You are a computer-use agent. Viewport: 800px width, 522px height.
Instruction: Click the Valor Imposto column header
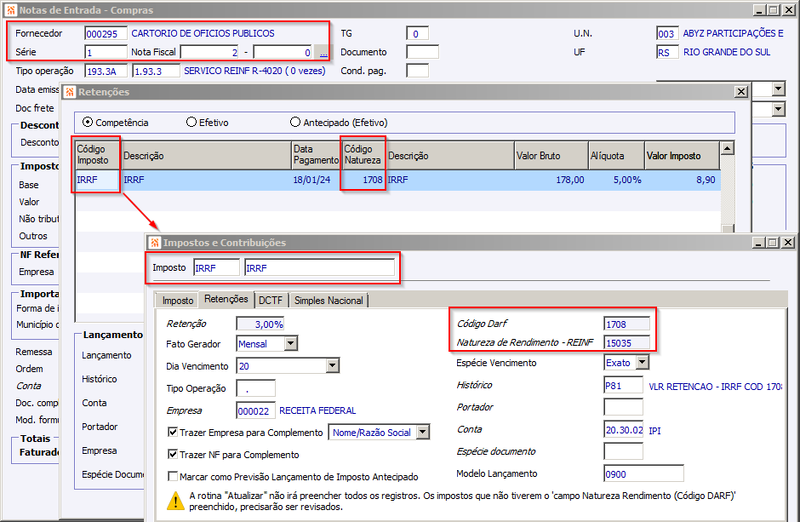pyautogui.click(x=682, y=156)
